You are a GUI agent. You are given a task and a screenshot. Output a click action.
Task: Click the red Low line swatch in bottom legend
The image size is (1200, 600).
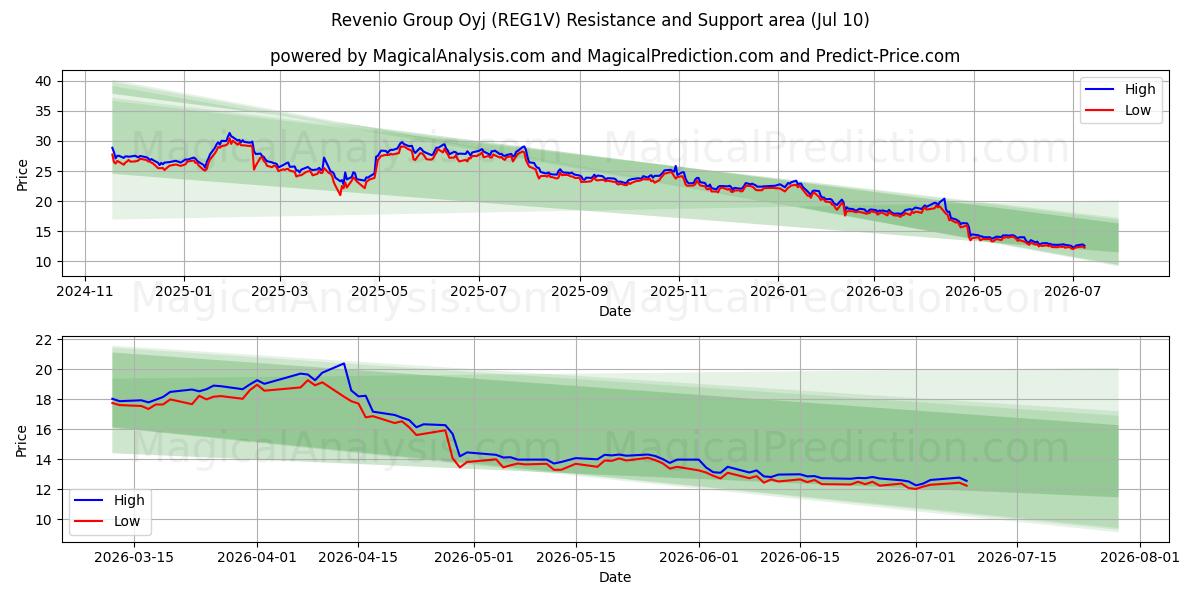(x=90, y=522)
